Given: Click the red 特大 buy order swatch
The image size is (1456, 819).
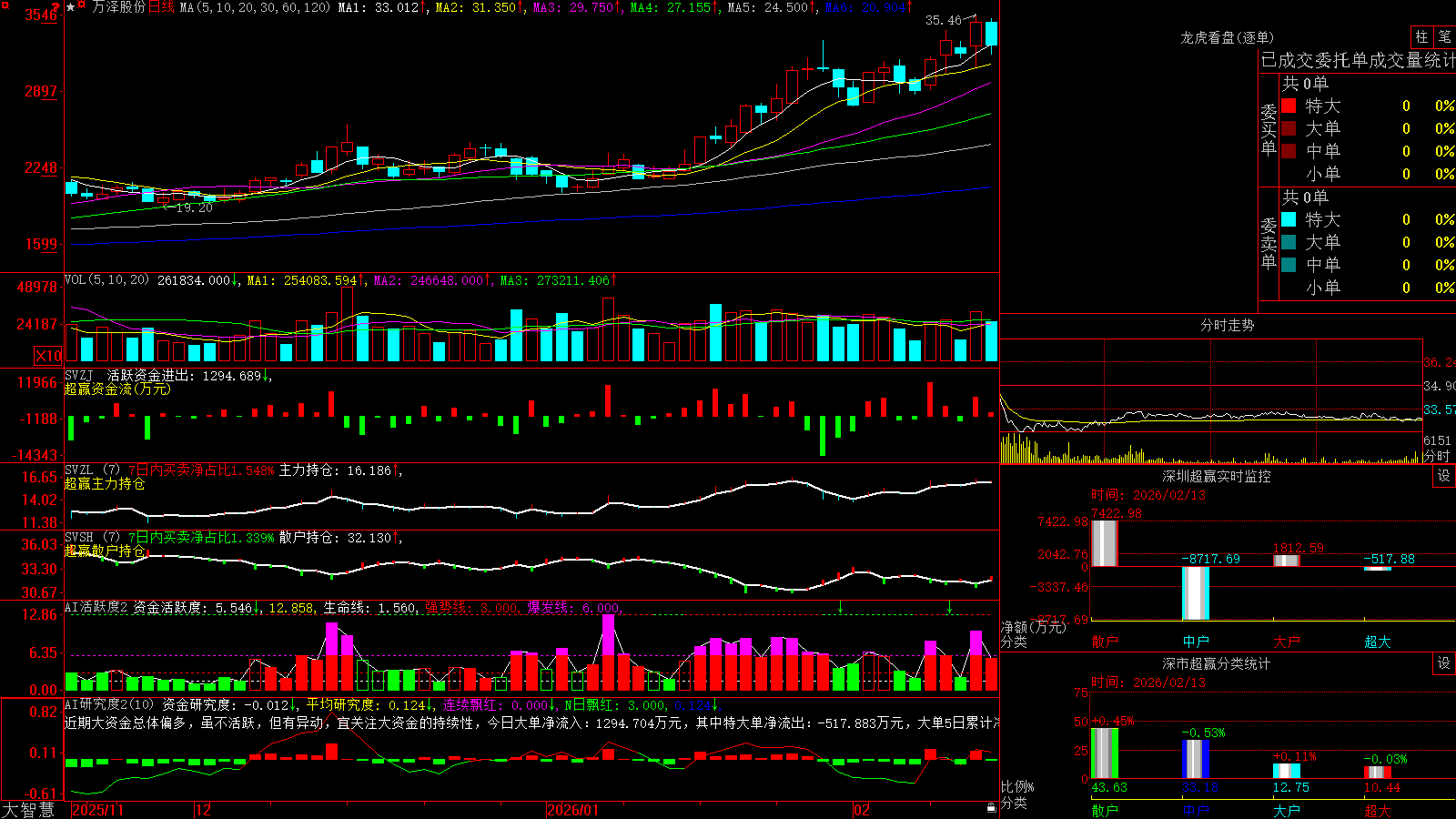Looking at the screenshot, I should pyautogui.click(x=1289, y=106).
